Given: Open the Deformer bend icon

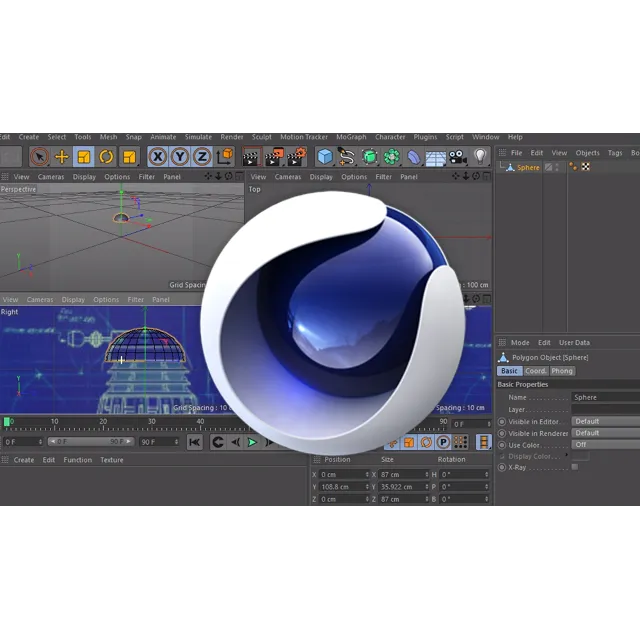Looking at the screenshot, I should point(413,157).
